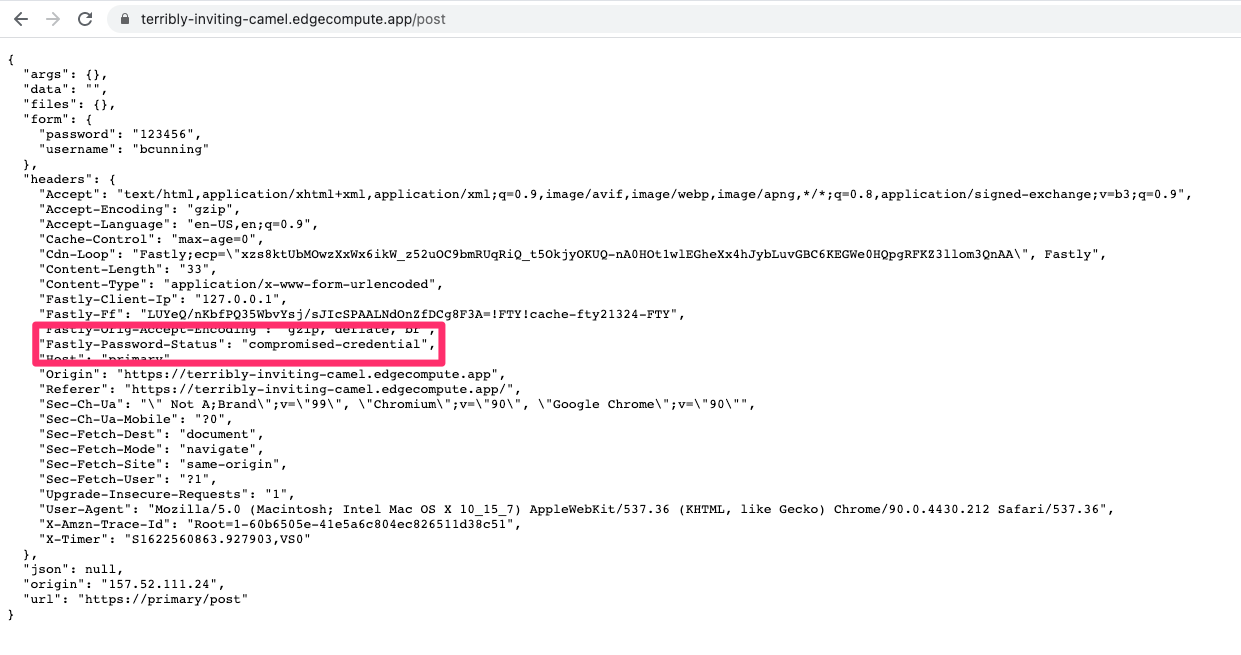Click the browser forward arrow
Screen dimensions: 1241x655
[x=53, y=18]
